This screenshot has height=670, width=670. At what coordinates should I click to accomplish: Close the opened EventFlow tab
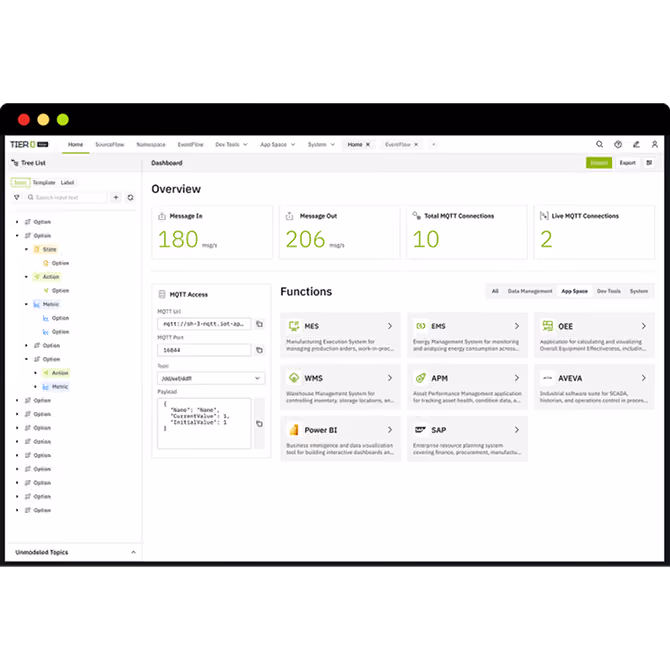pyautogui.click(x=416, y=144)
